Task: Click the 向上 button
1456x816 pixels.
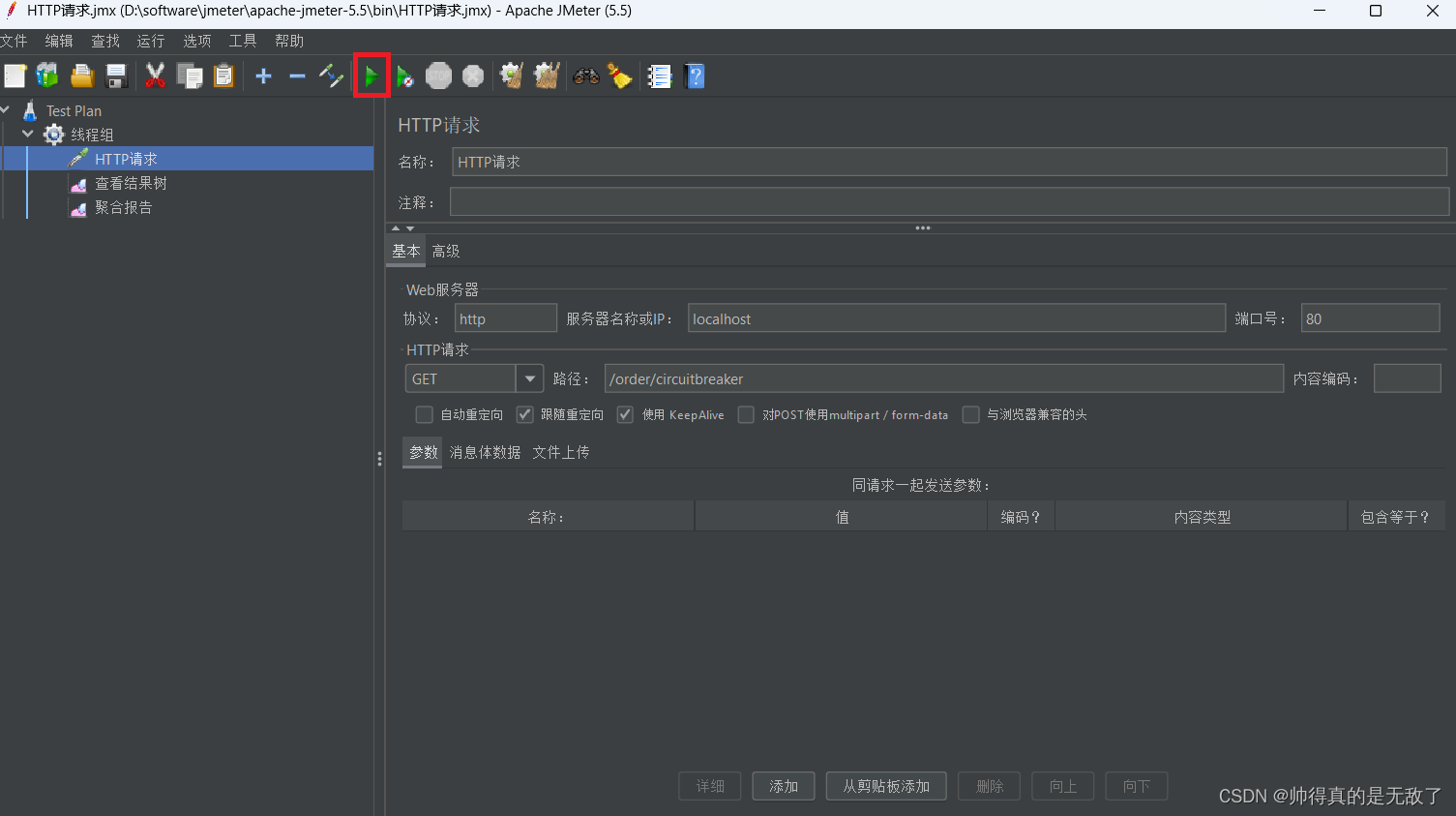Action: (x=1063, y=786)
